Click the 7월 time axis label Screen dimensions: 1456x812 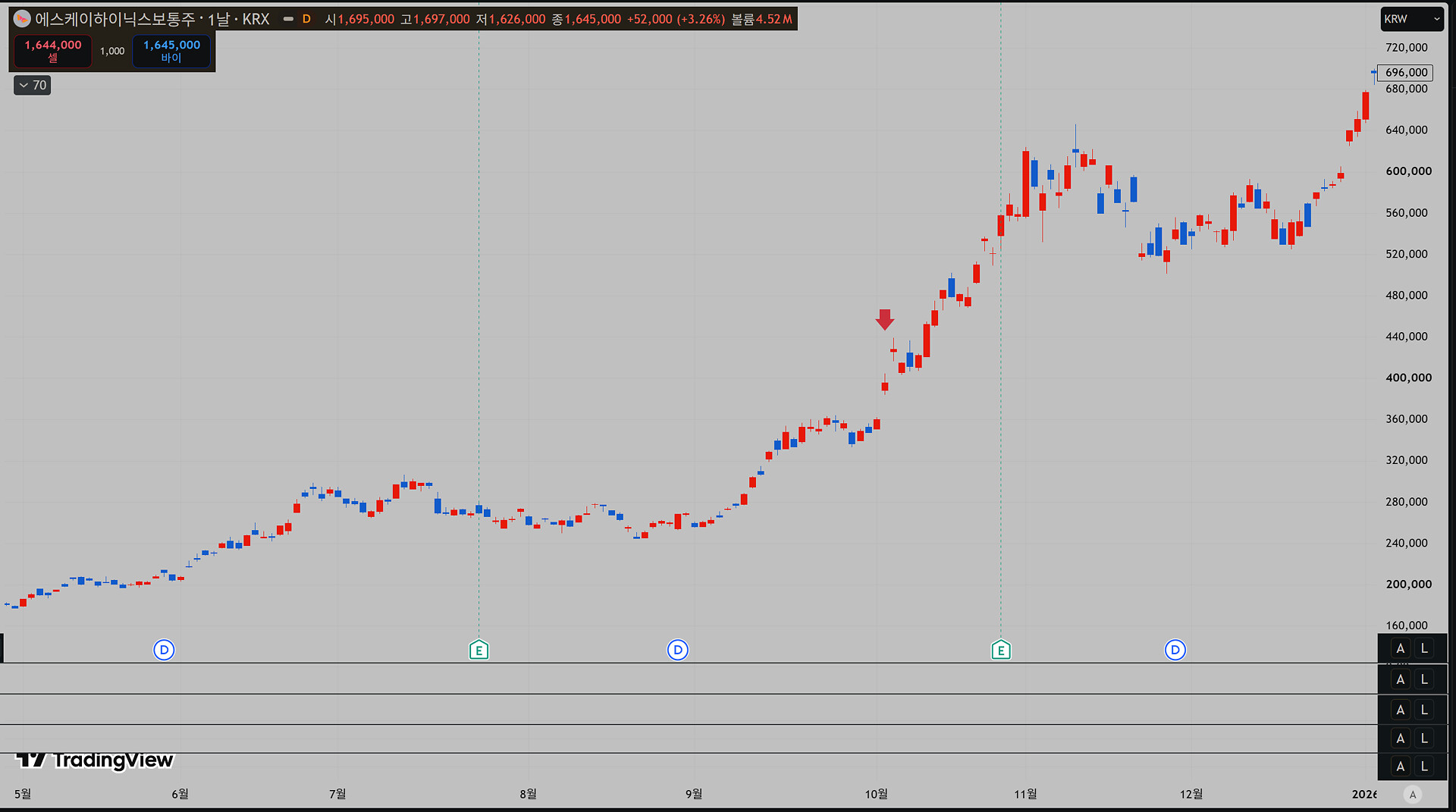(337, 794)
